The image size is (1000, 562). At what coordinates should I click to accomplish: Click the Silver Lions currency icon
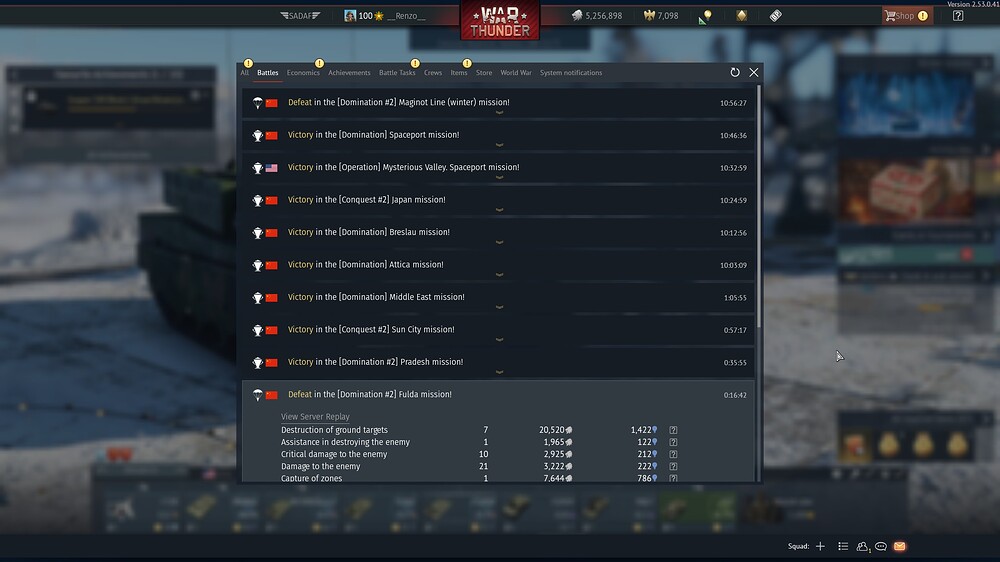577,15
